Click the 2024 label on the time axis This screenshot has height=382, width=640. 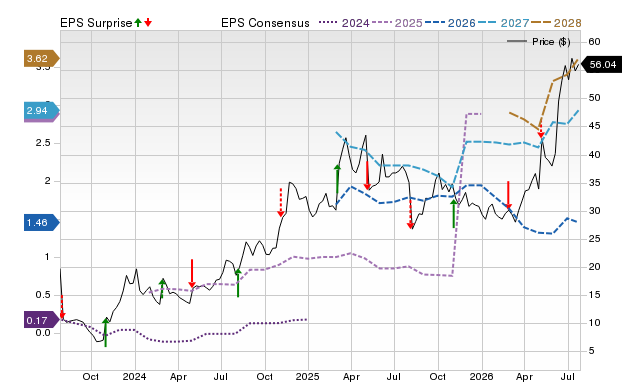(134, 376)
